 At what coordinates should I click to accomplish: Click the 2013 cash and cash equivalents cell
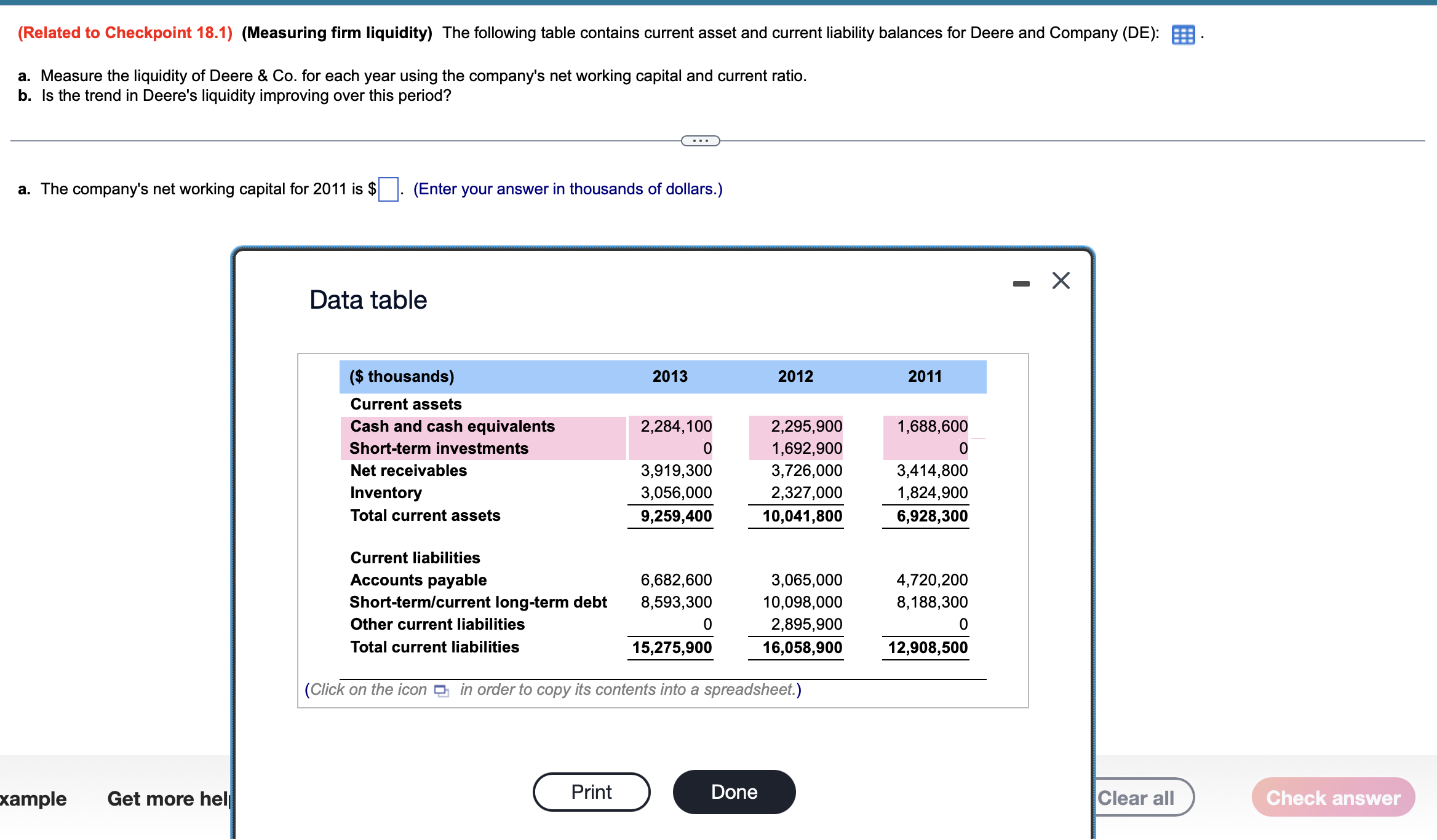coord(675,426)
